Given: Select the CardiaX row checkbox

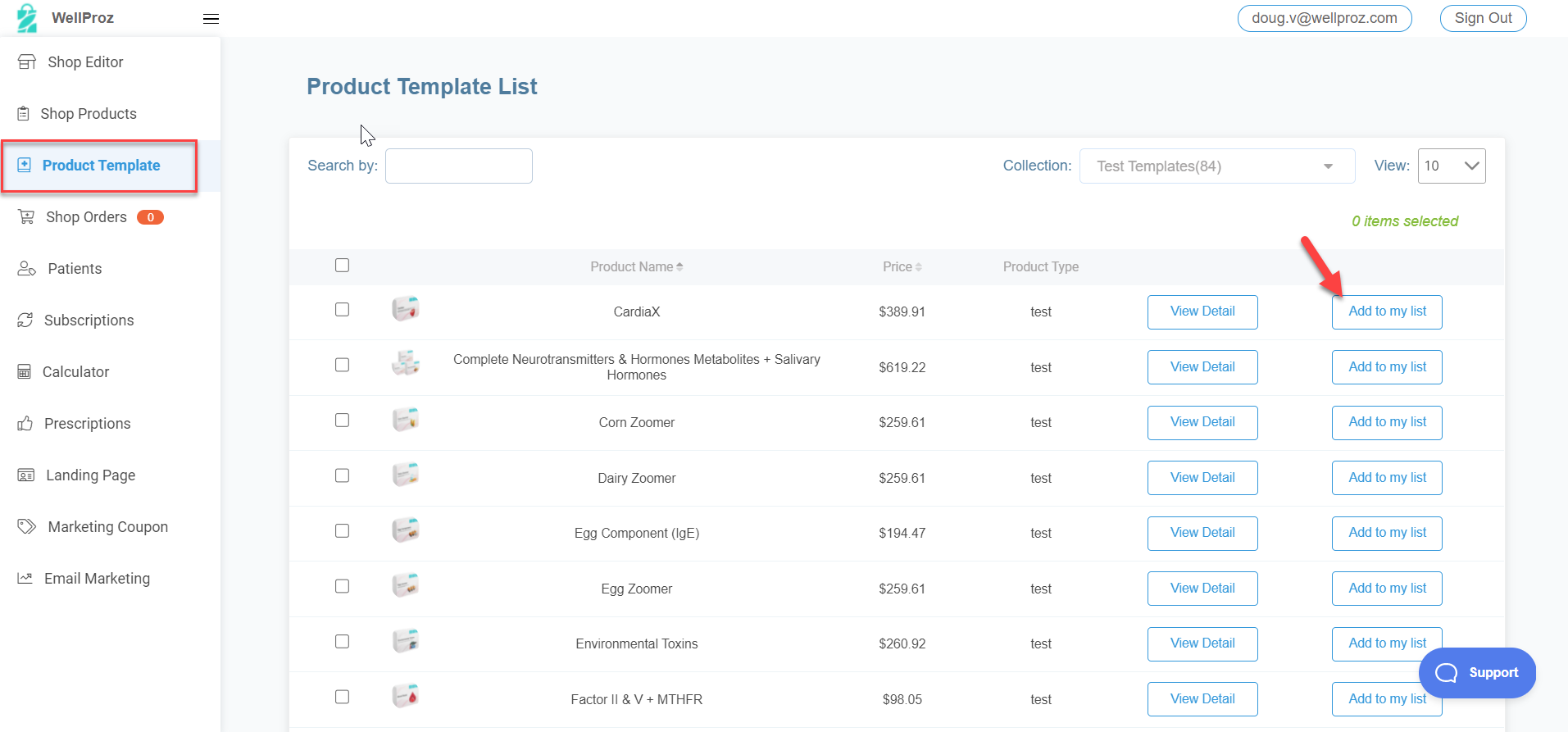Looking at the screenshot, I should (342, 310).
